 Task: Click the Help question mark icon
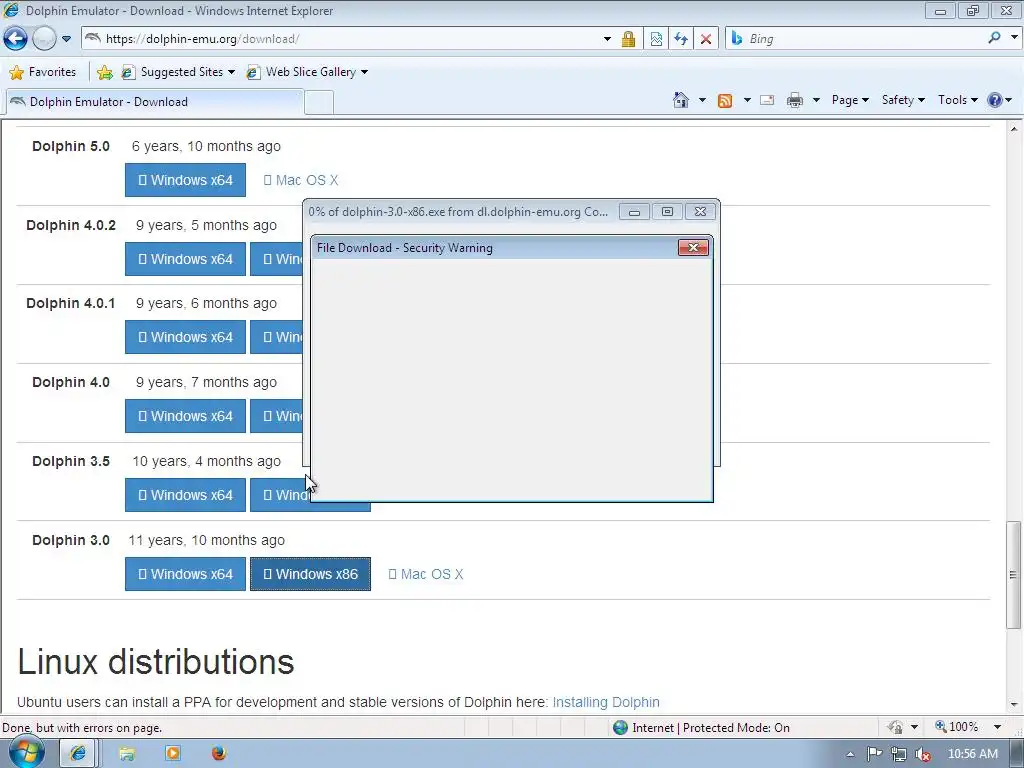tap(995, 100)
